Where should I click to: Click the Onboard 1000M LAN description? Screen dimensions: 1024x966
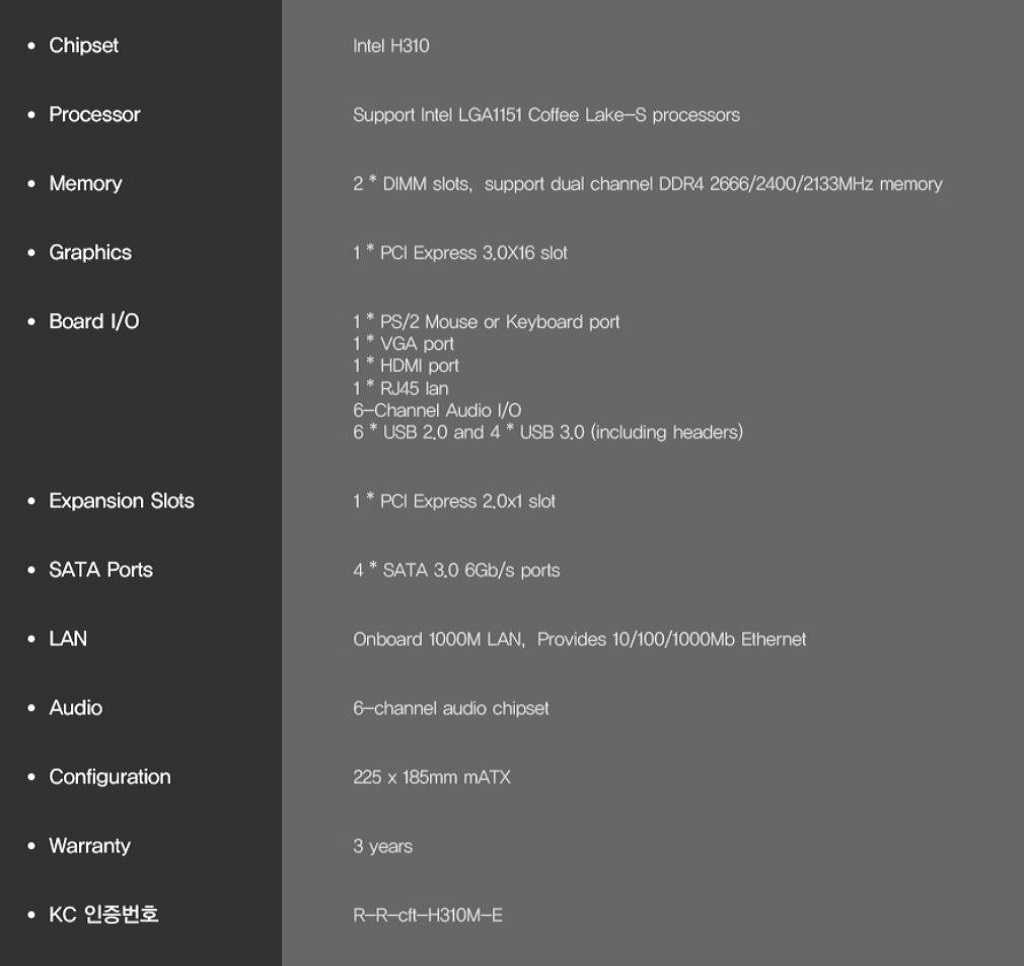click(579, 639)
